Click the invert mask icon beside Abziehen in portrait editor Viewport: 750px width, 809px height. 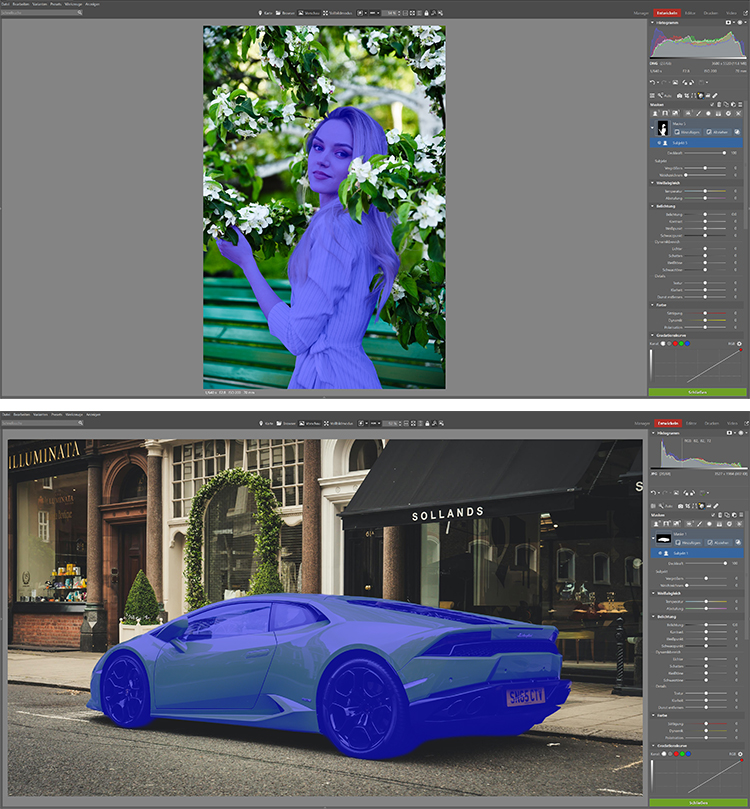pos(739,131)
